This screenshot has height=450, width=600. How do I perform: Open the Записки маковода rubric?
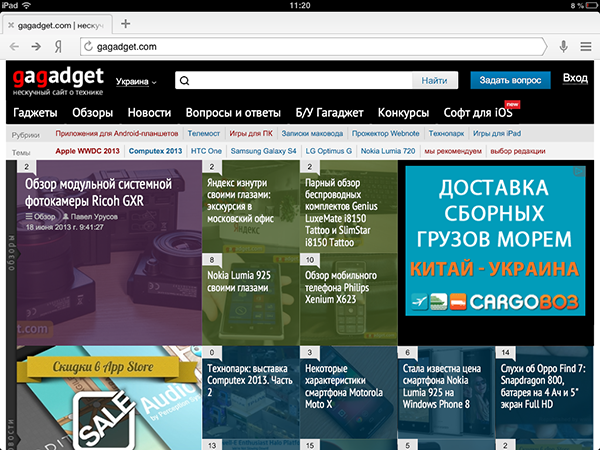312,134
